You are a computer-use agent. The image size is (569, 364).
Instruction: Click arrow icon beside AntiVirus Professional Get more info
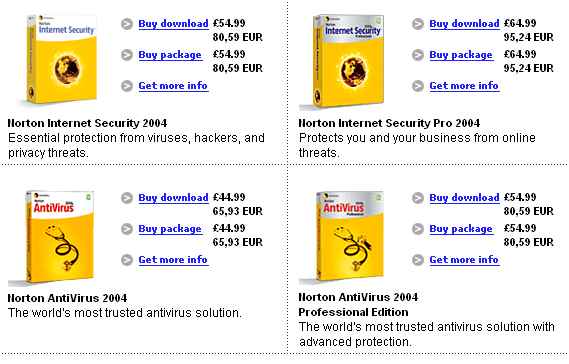point(418,260)
